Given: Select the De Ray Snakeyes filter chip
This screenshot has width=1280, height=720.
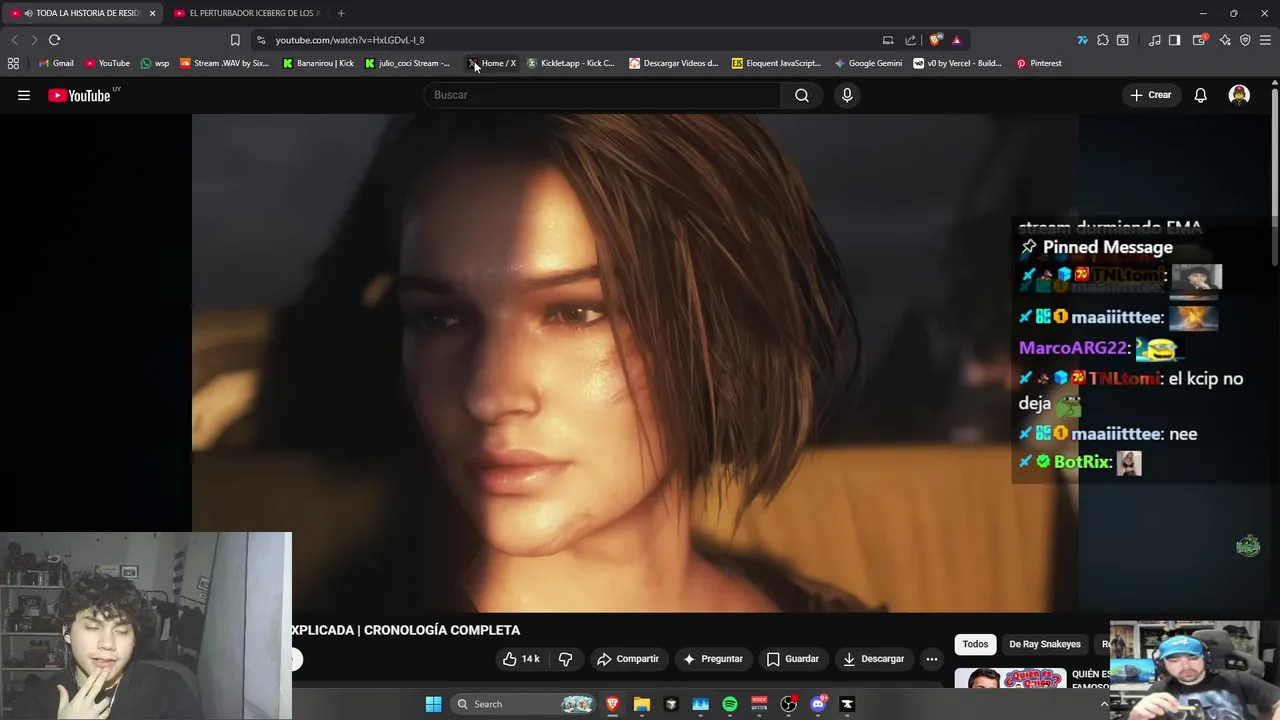Looking at the screenshot, I should coord(1044,644).
